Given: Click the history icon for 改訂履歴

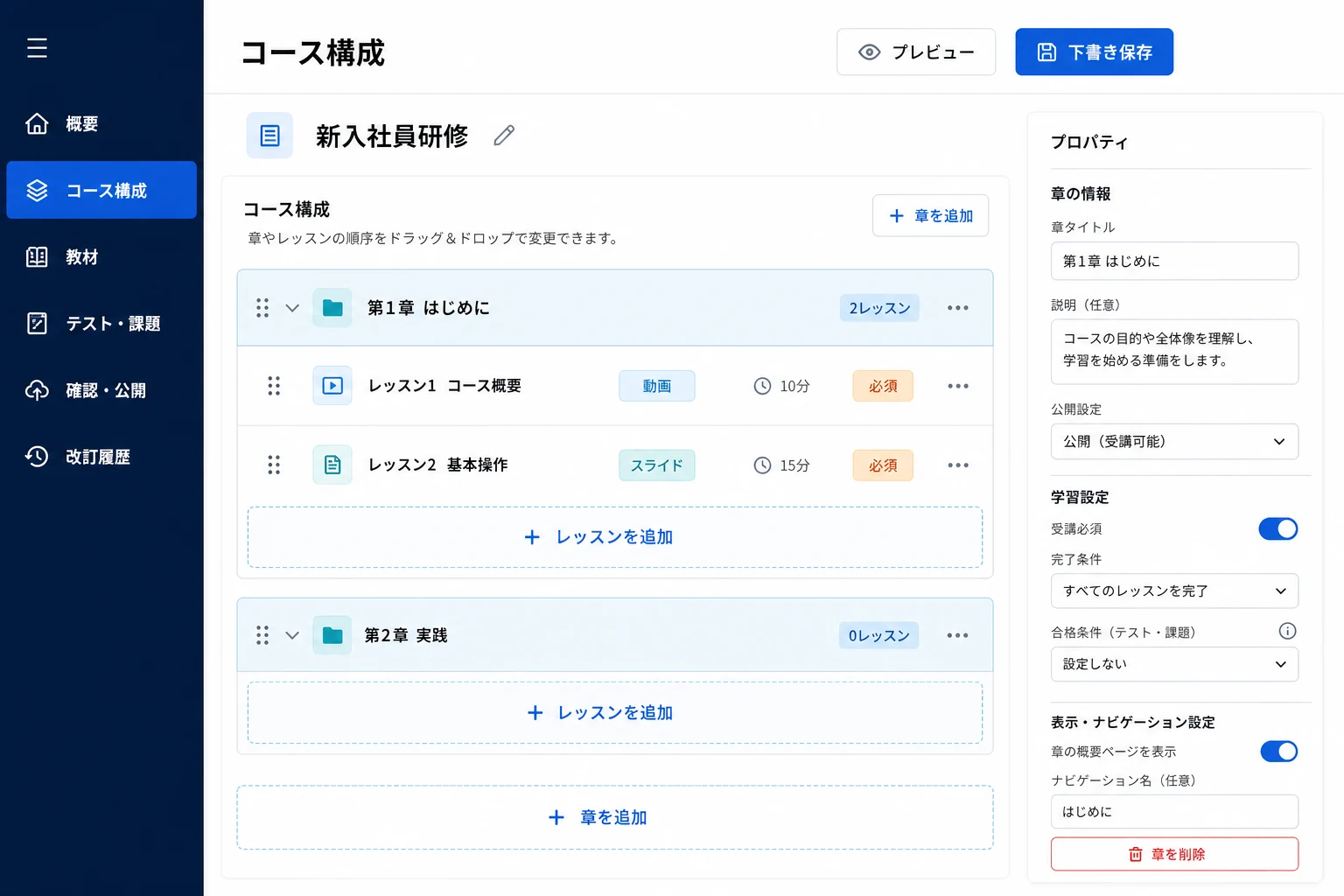Looking at the screenshot, I should pyautogui.click(x=37, y=456).
